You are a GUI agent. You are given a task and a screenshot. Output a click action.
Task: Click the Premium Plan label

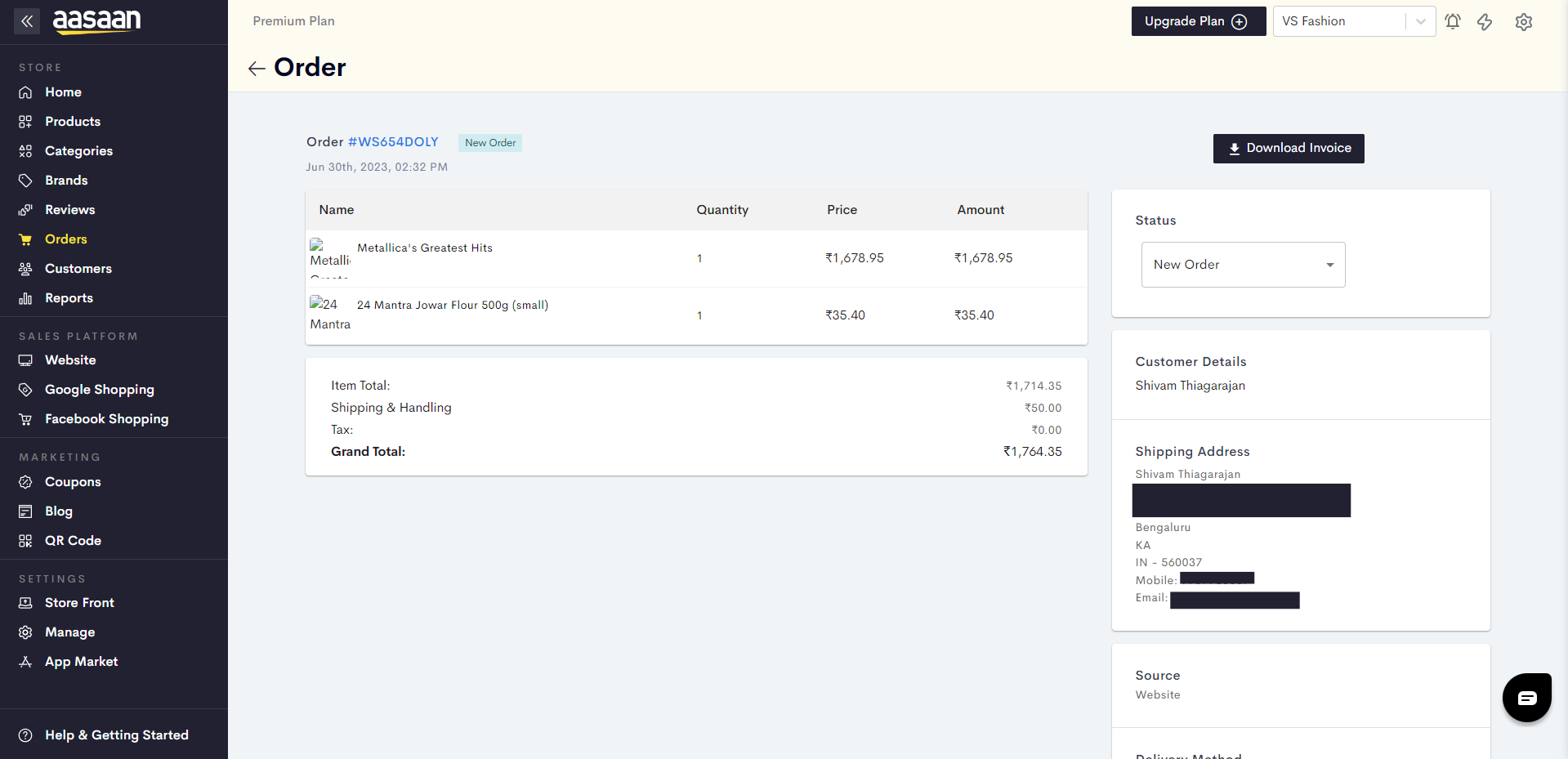[294, 21]
